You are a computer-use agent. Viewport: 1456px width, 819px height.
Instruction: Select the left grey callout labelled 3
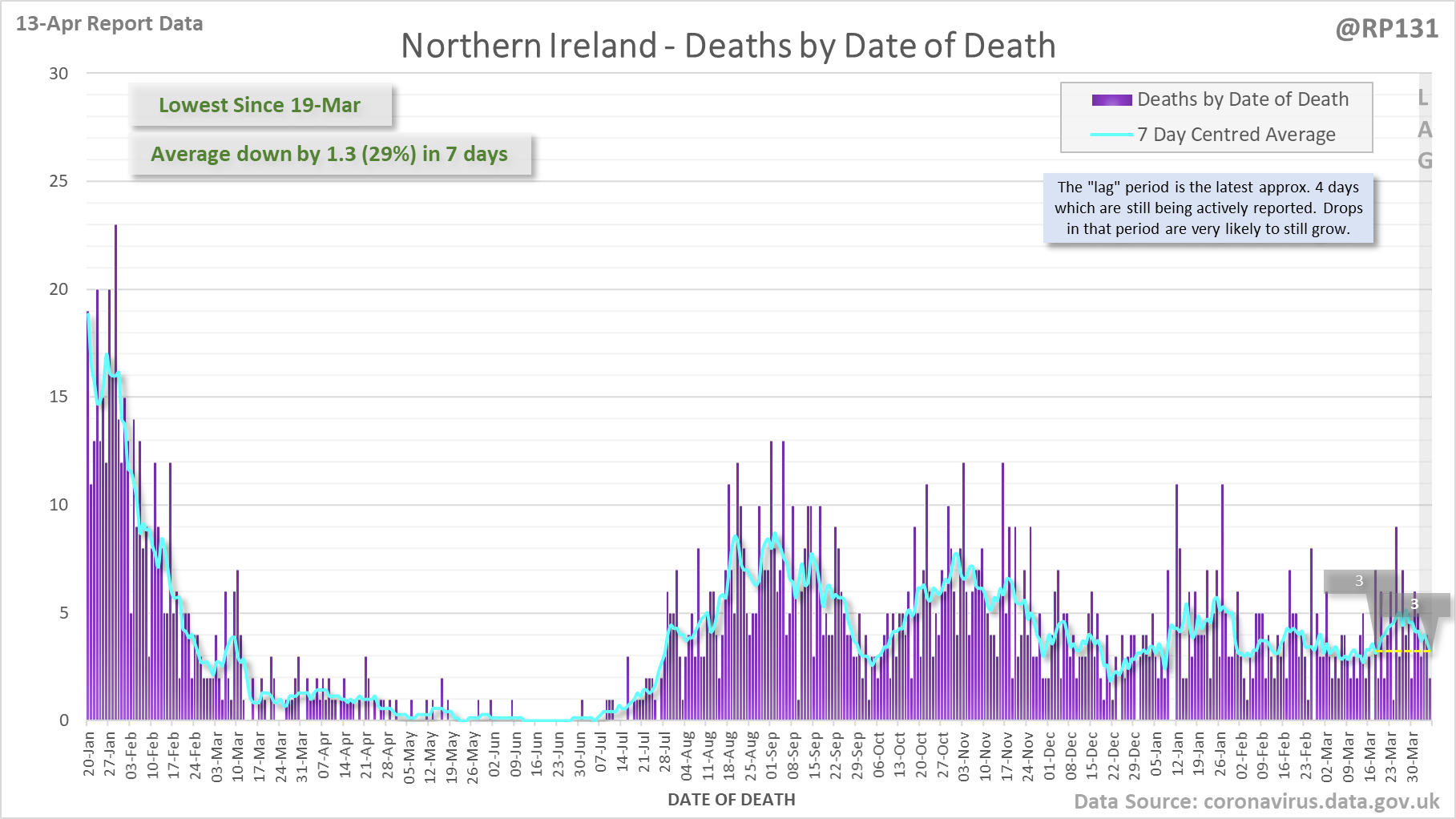(1358, 581)
